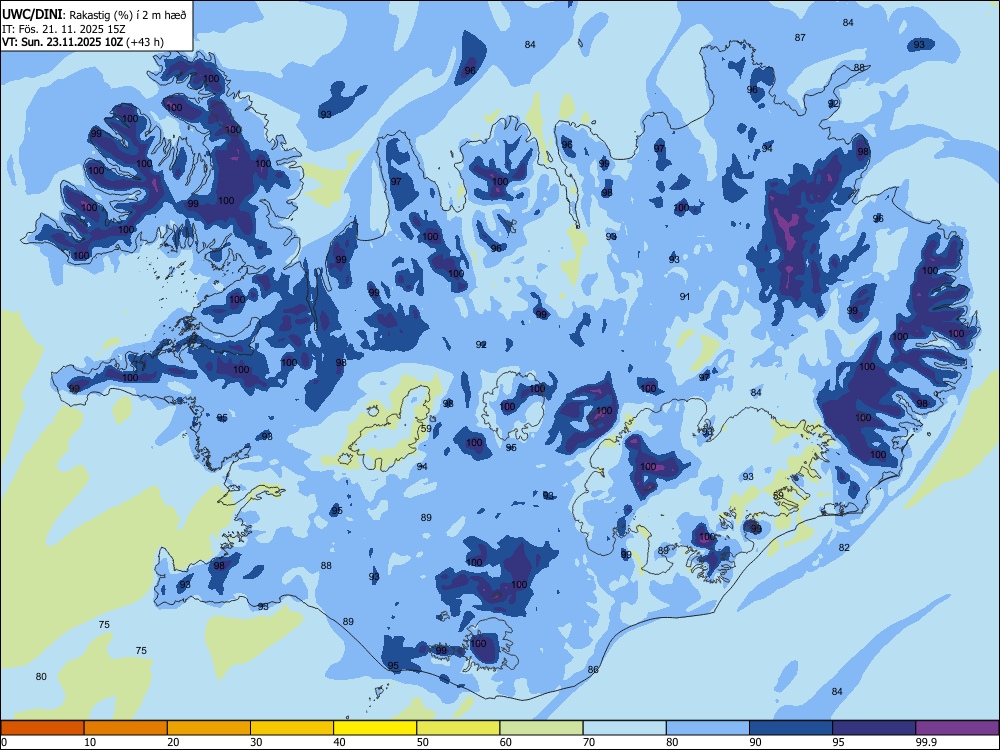Click the dark orange 0–10 legend swatch
Viewport: 1000px width, 750px height.
pos(42,728)
